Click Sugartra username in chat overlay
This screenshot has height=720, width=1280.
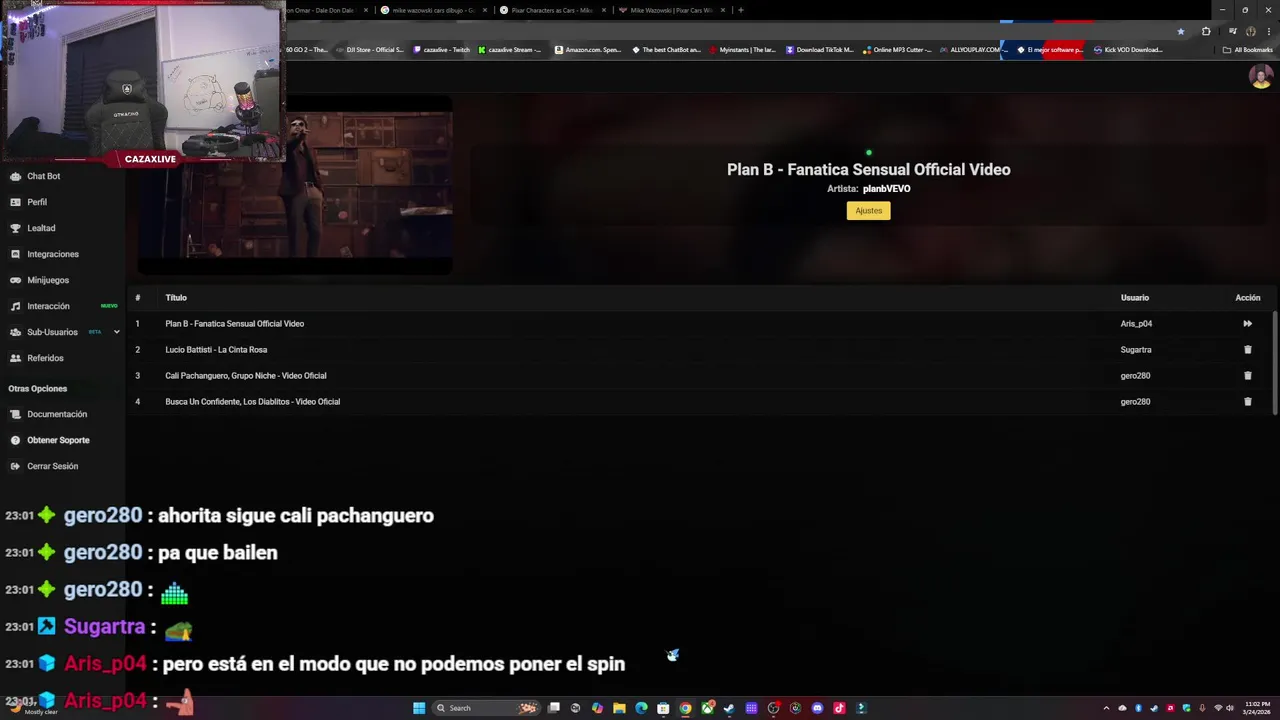104,626
